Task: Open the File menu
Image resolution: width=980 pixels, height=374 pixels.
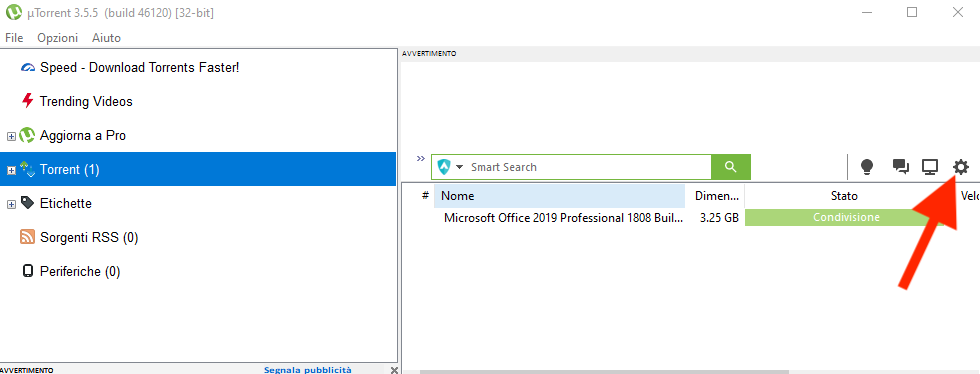Action: click(14, 38)
